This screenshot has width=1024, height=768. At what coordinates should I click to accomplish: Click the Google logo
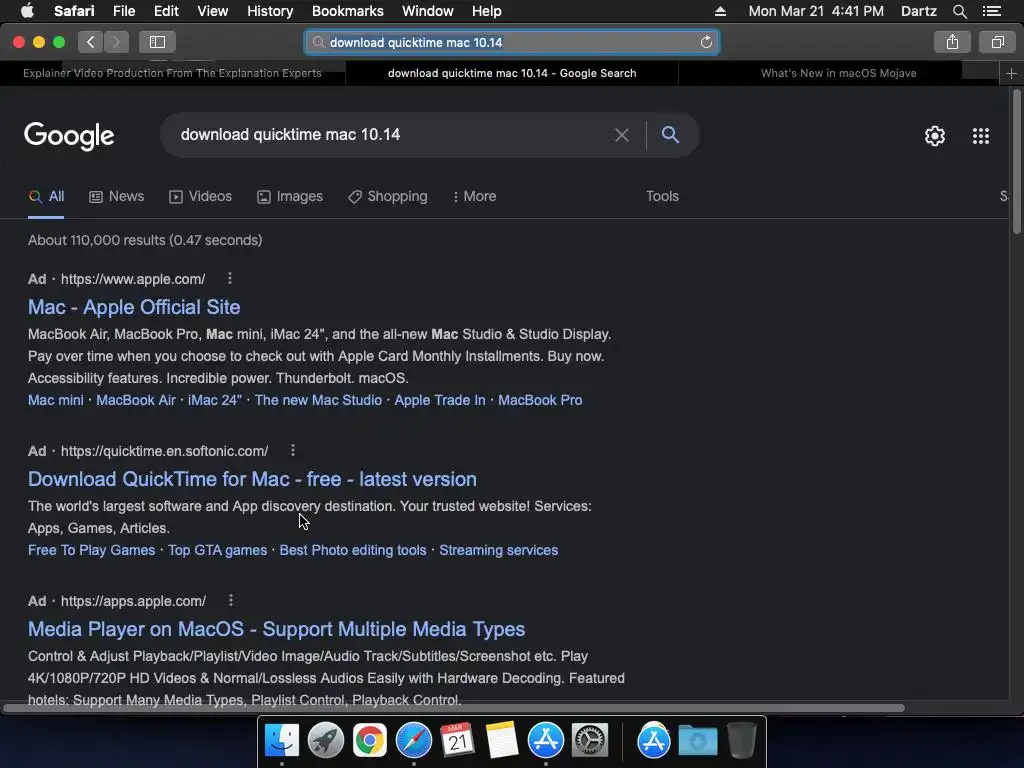pos(69,136)
